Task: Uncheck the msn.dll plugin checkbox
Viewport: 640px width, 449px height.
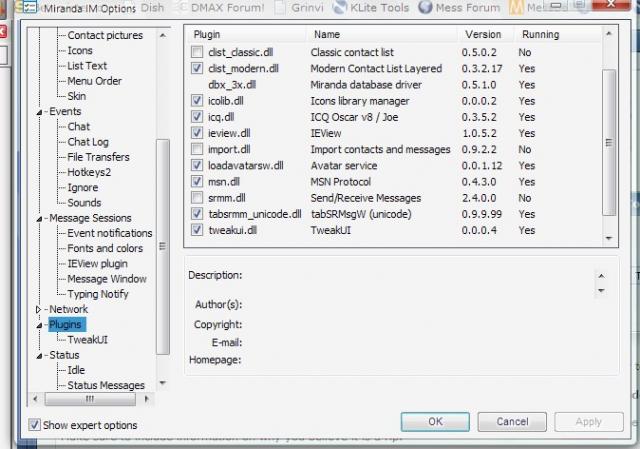Action: click(x=197, y=181)
